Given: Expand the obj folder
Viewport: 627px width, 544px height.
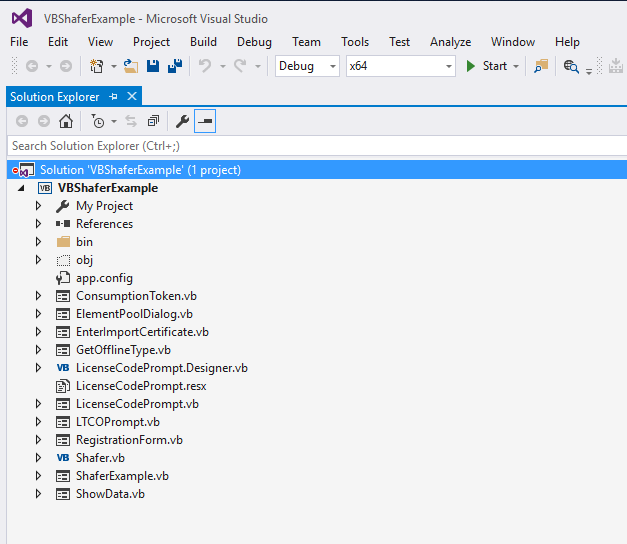Looking at the screenshot, I should [x=38, y=260].
